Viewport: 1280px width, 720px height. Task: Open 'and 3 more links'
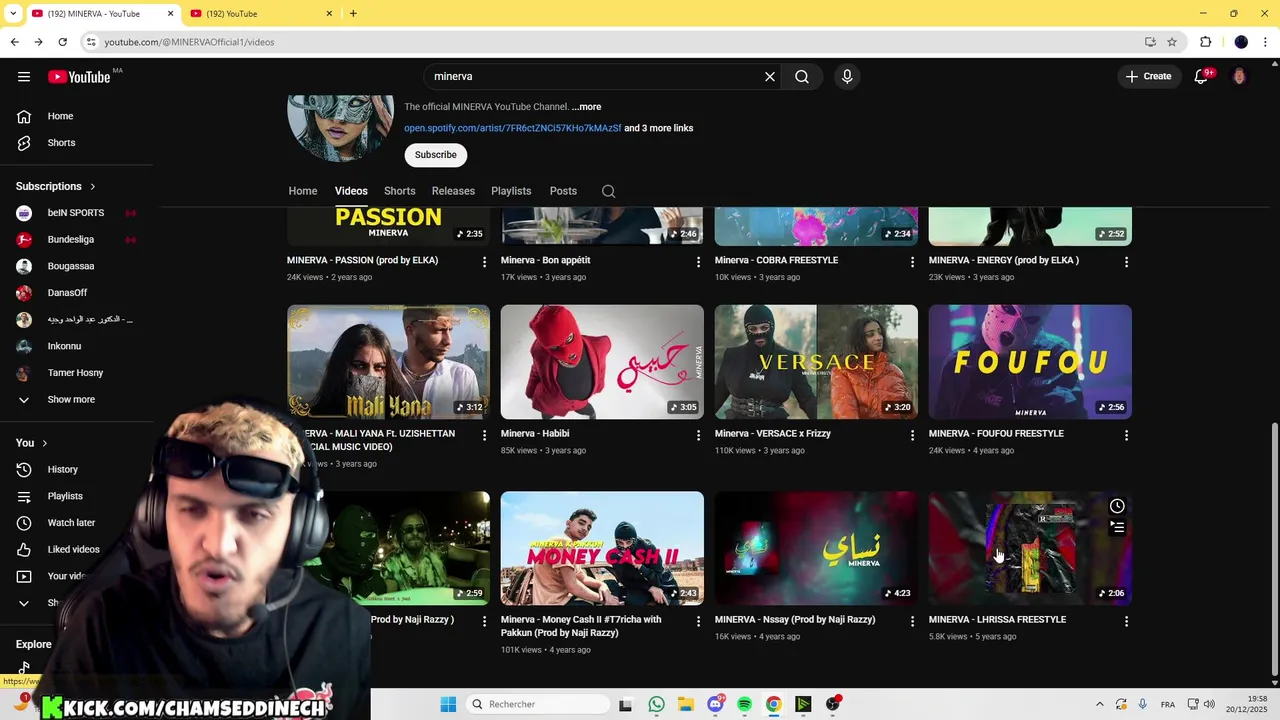pyautogui.click(x=658, y=128)
